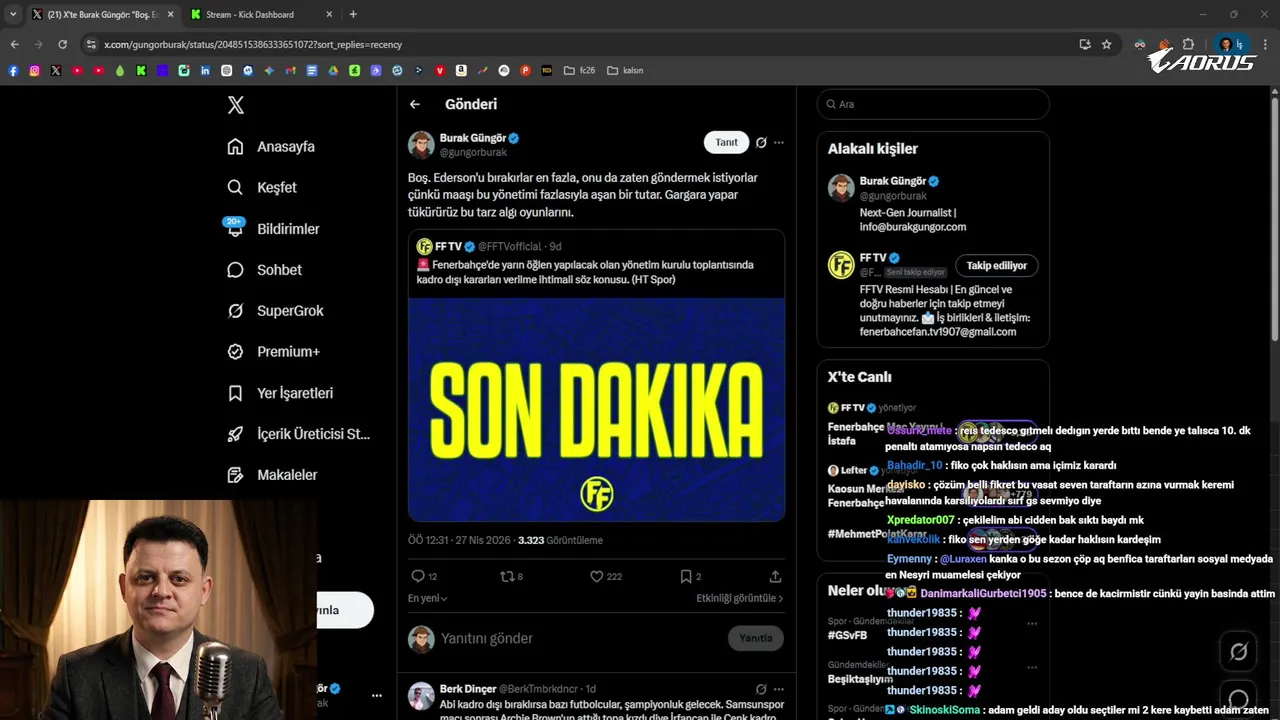This screenshot has width=1280, height=720.
Task: Bookmark this page with the star
Action: pos(1106,44)
